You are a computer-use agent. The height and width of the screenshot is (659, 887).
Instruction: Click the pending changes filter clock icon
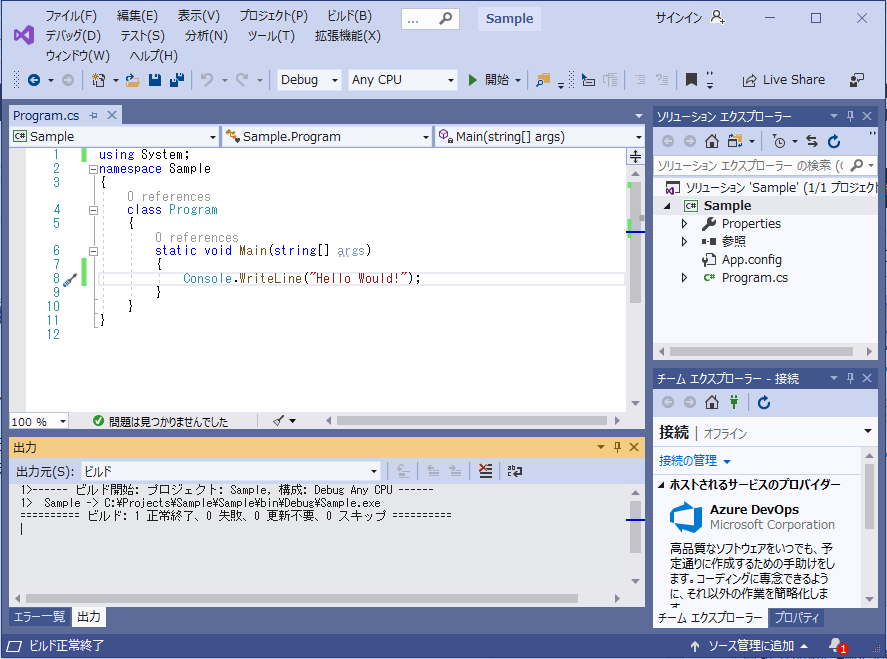(x=779, y=141)
